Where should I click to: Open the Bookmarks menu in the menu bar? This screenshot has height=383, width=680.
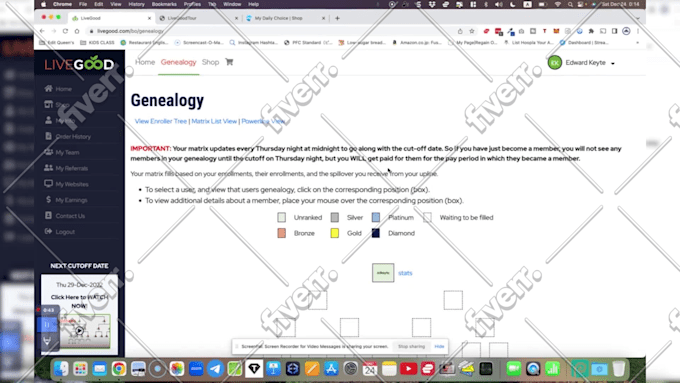click(164, 4)
